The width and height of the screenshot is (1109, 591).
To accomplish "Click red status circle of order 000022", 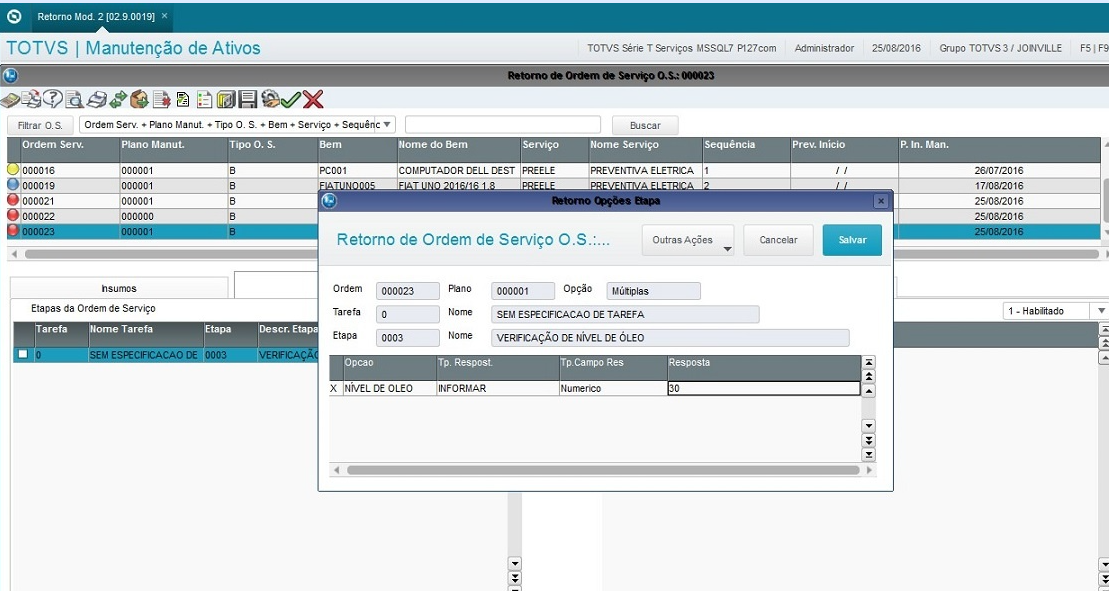I will coord(13,216).
